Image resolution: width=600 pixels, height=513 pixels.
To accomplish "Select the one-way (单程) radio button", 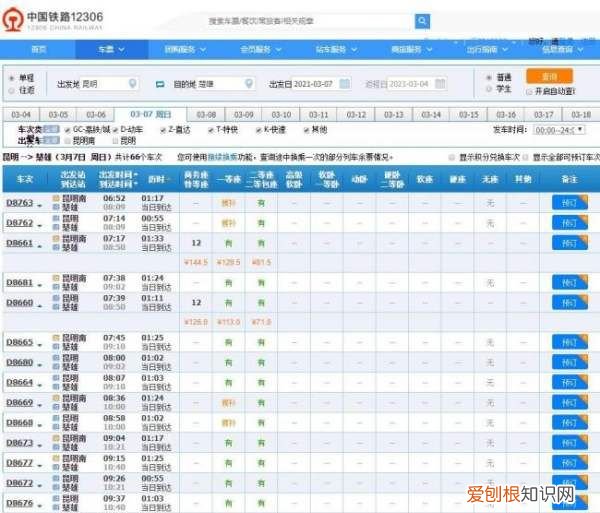I will tap(12, 78).
